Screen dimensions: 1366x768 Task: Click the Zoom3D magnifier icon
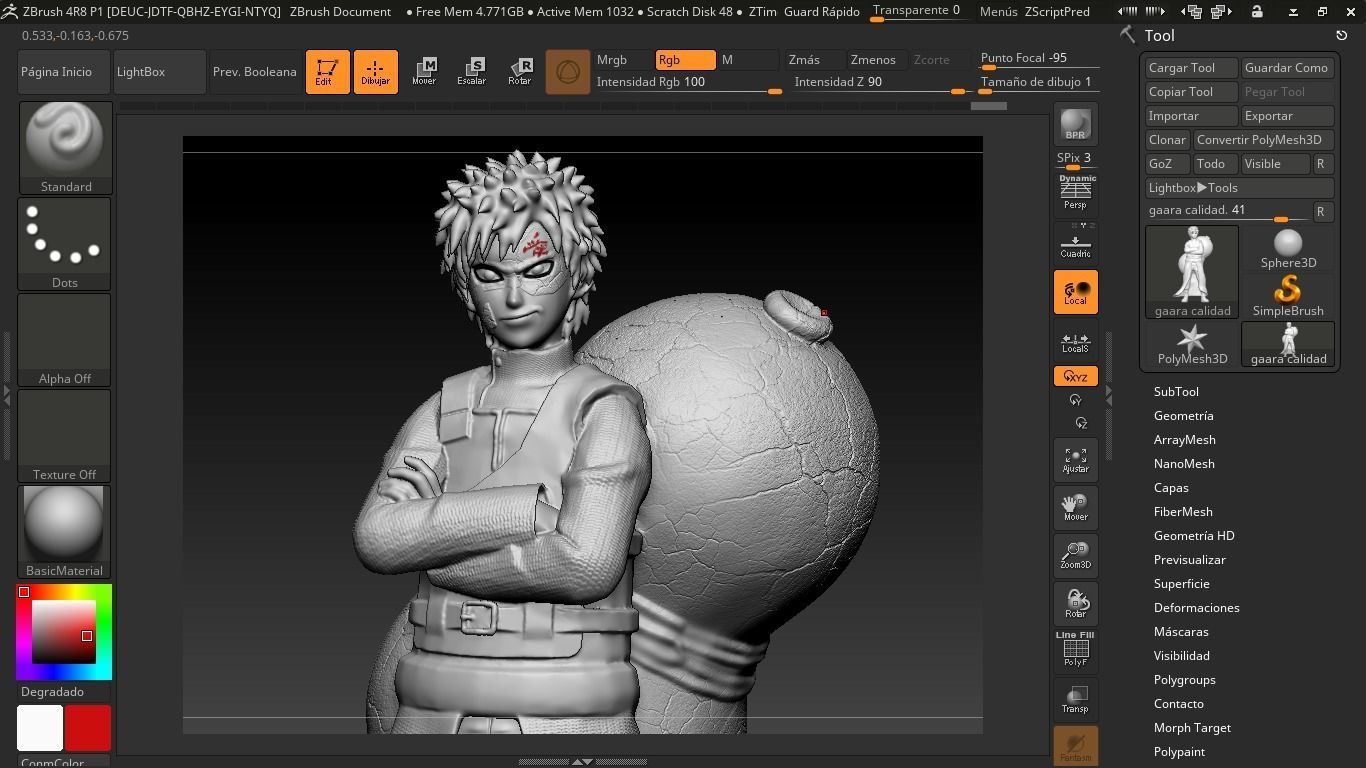tap(1075, 555)
